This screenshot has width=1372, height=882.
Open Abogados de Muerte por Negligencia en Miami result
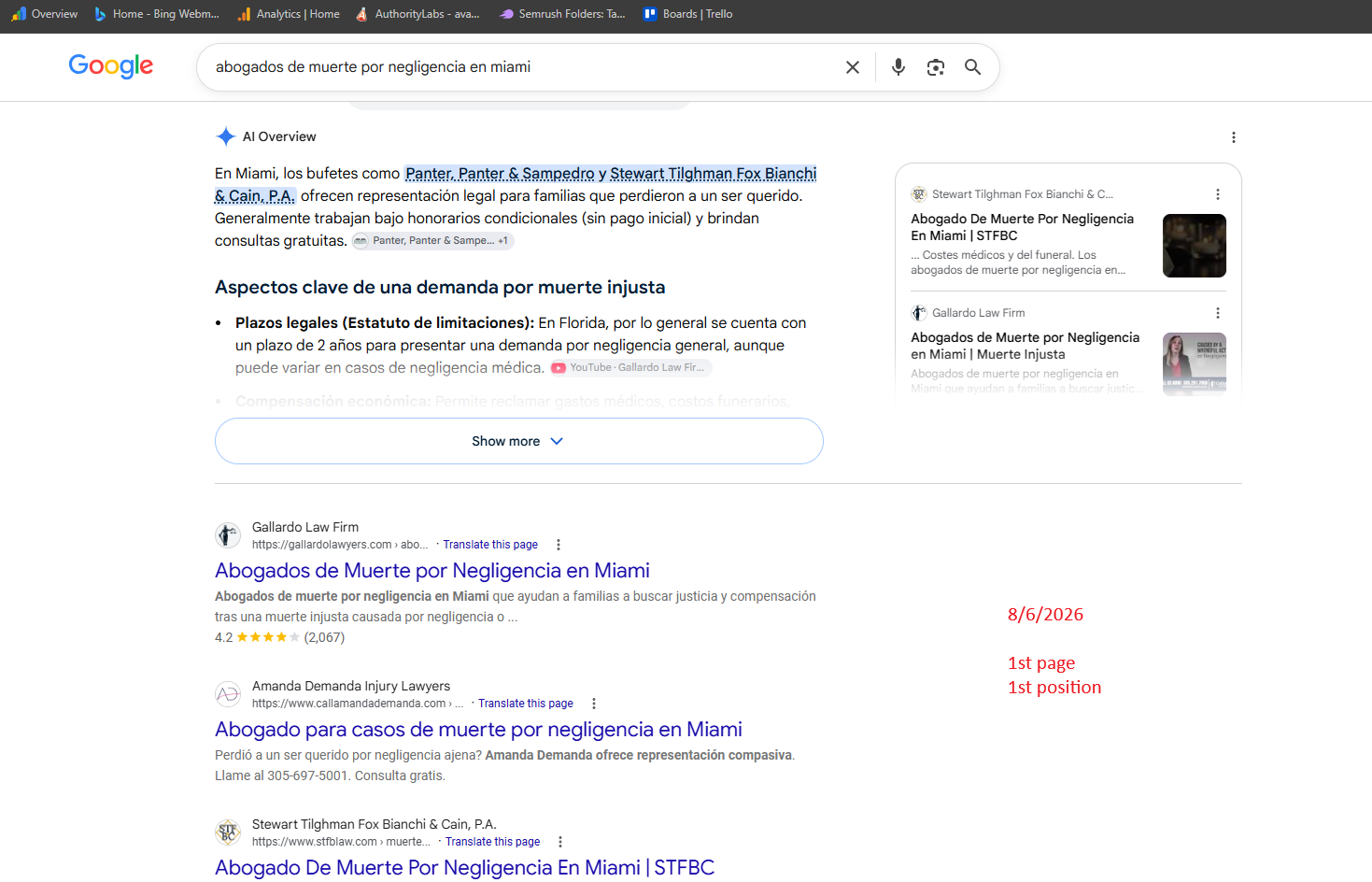pyautogui.click(x=432, y=571)
